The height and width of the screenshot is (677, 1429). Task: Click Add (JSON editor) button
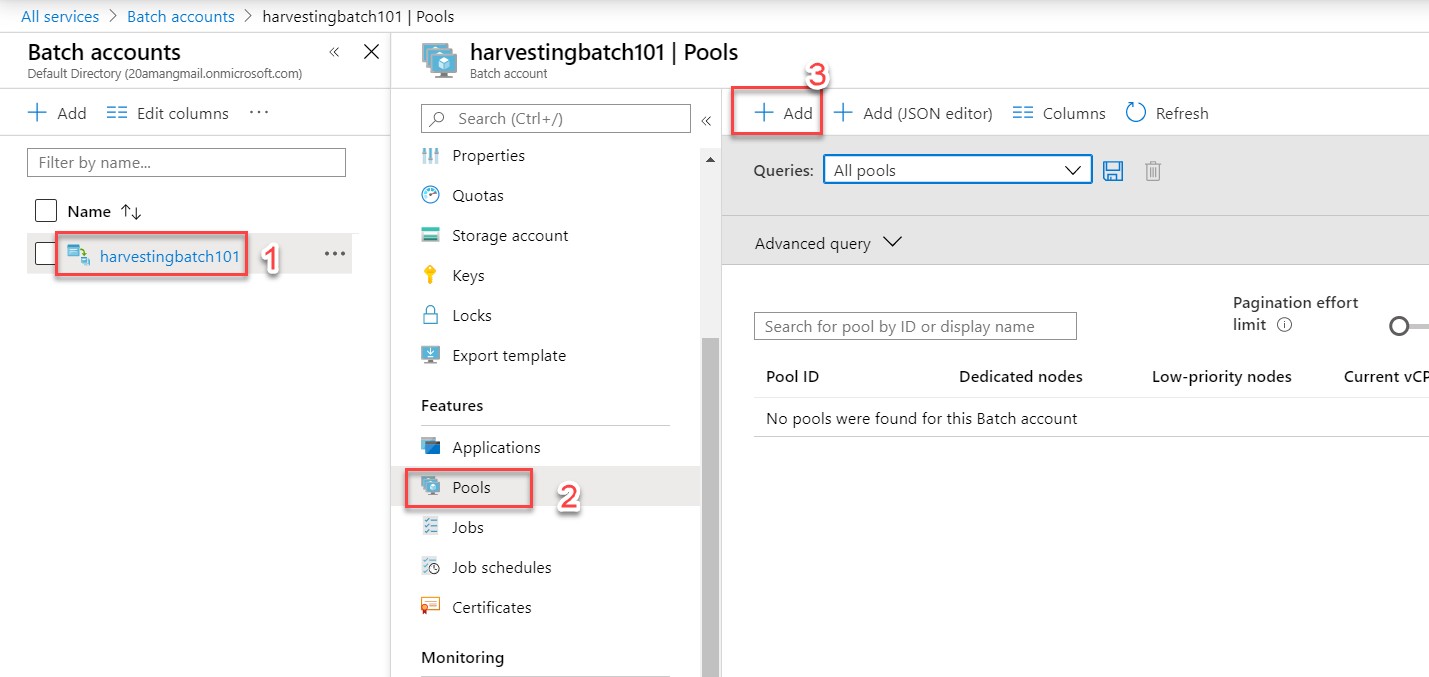click(x=913, y=113)
